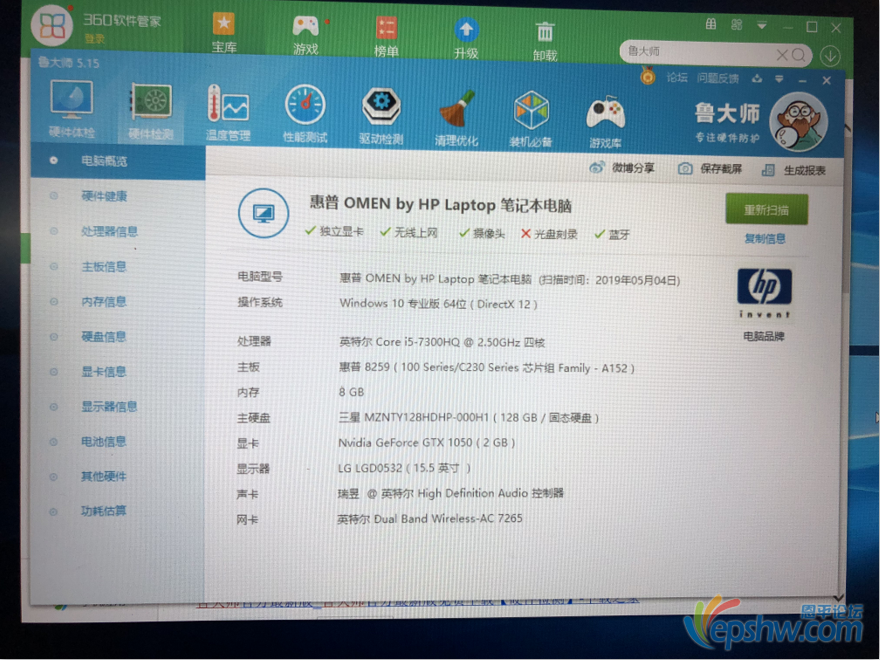Open the 论坛 forum link
Image resolution: width=880 pixels, height=660 pixels.
[x=677, y=77]
